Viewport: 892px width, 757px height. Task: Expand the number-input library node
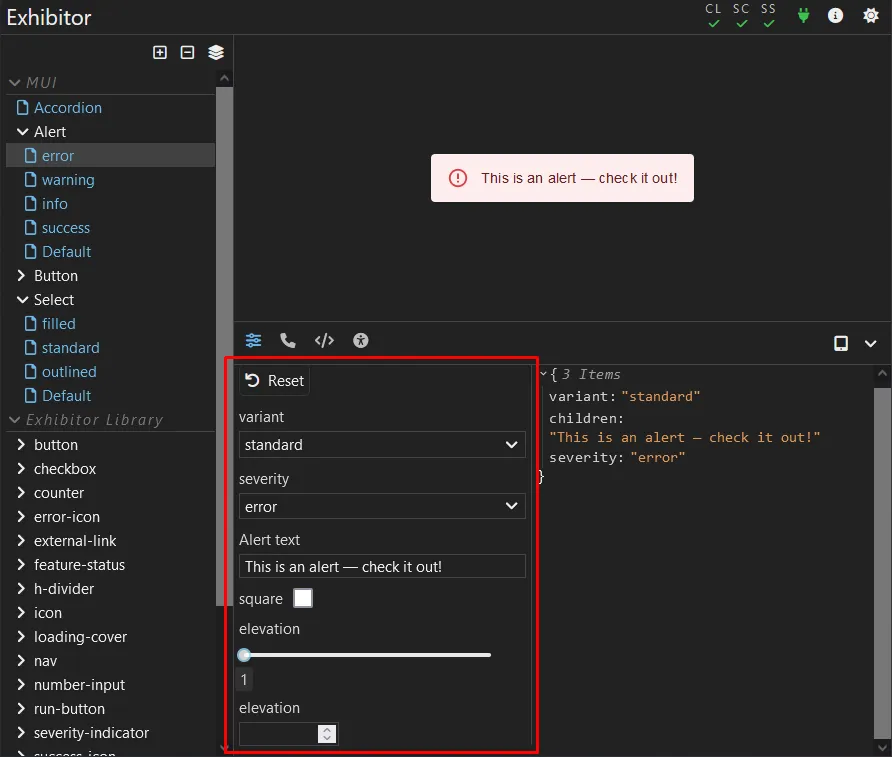coord(22,684)
